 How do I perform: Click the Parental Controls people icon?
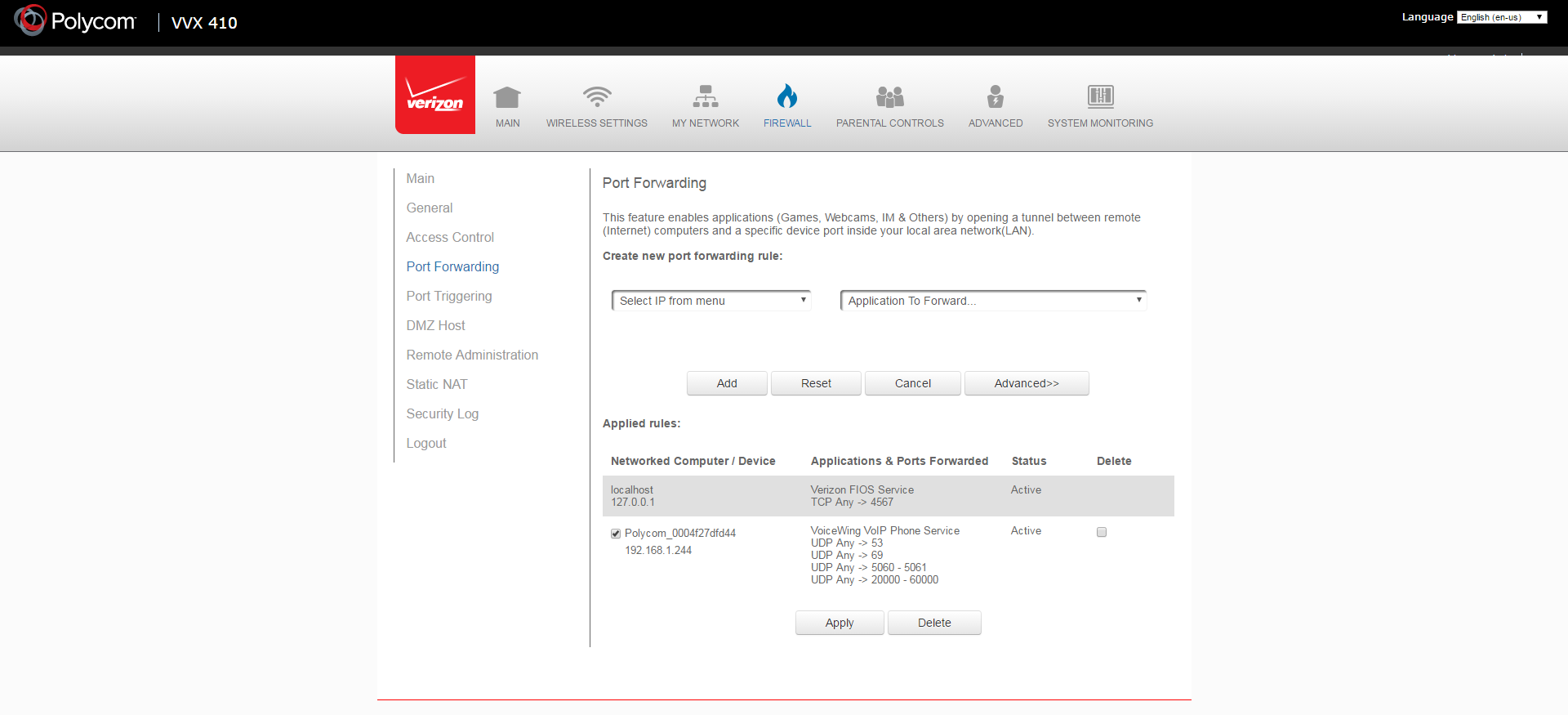(x=890, y=97)
